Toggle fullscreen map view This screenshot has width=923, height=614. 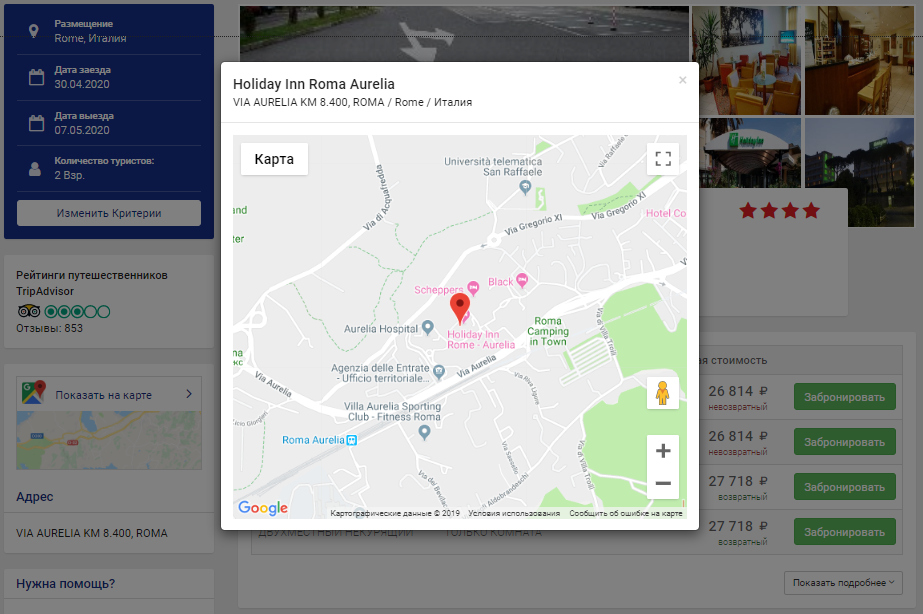pyautogui.click(x=663, y=159)
